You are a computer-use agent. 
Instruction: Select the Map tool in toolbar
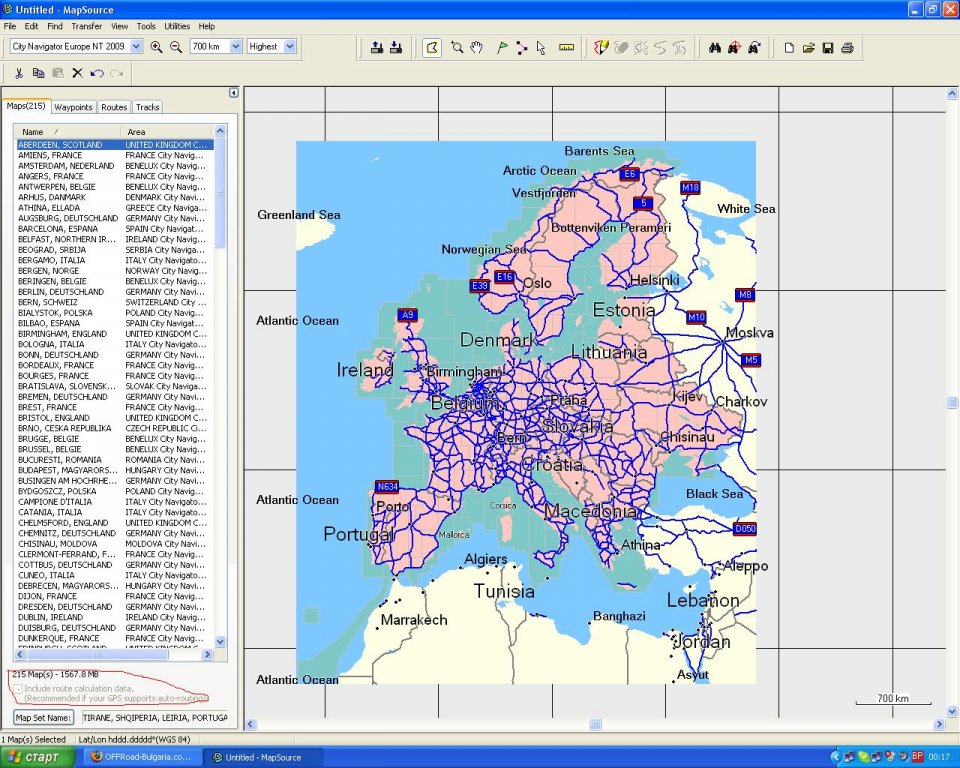[432, 47]
